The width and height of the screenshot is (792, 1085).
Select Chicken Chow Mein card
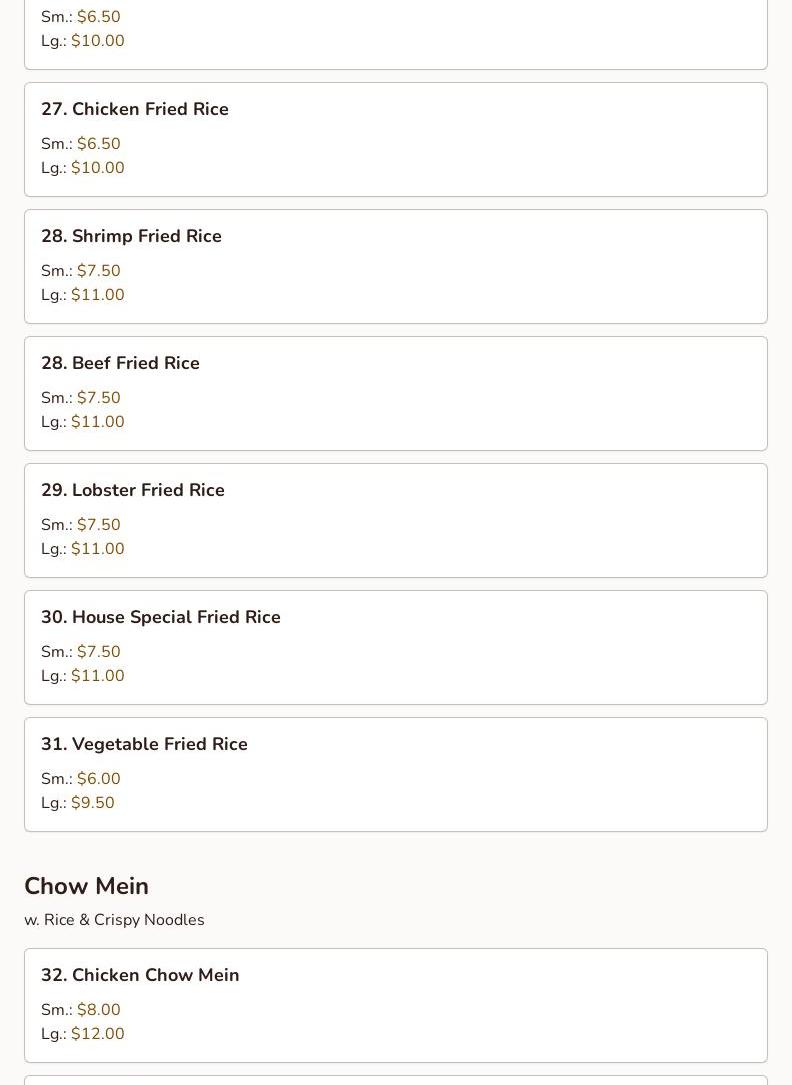(396, 1005)
